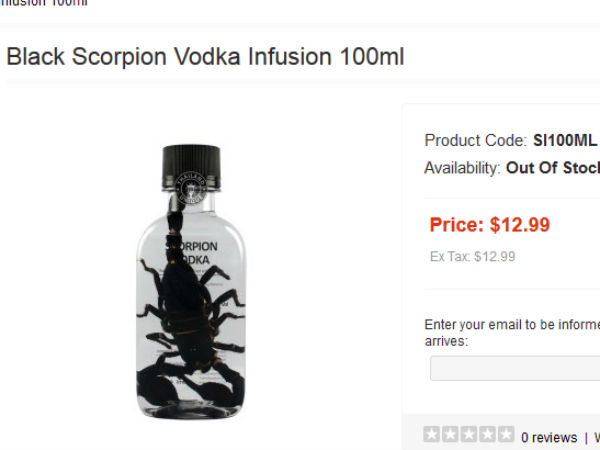Click the round seal emblem on bottle neck
The width and height of the screenshot is (600, 450).
pos(189,186)
